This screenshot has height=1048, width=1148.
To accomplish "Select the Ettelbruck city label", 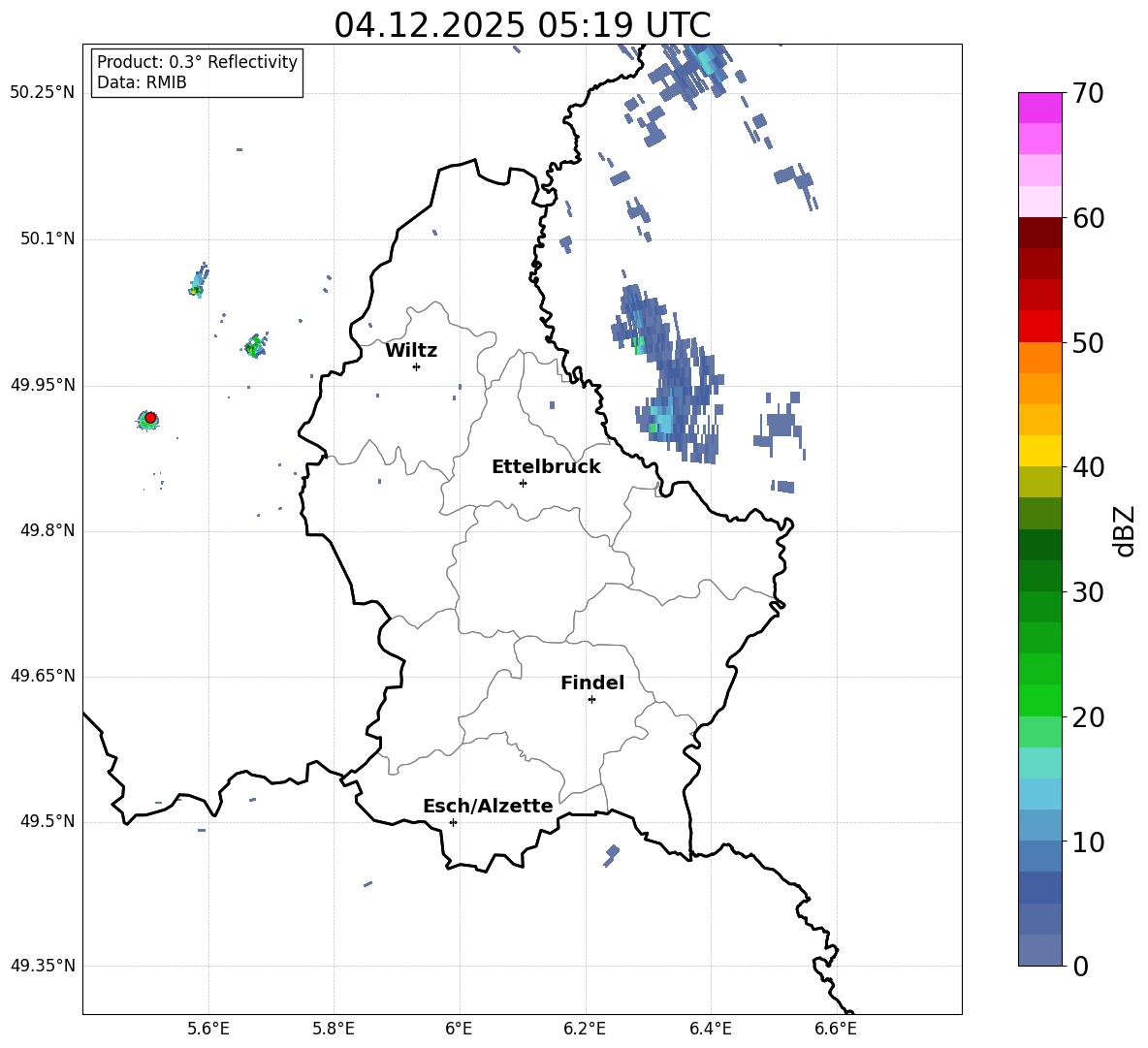I will pos(546,466).
